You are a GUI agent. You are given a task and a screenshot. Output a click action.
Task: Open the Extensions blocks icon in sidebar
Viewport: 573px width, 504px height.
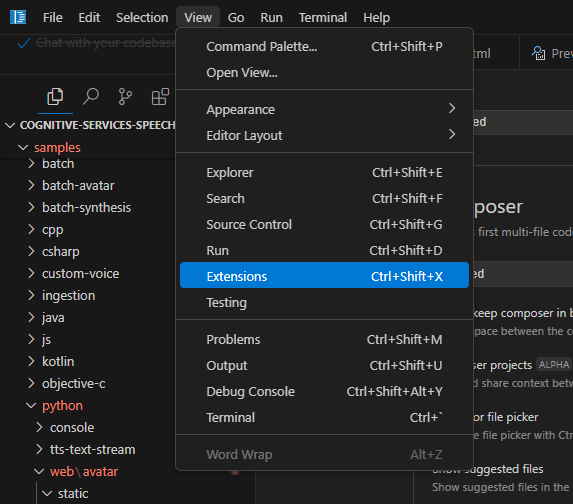point(160,97)
